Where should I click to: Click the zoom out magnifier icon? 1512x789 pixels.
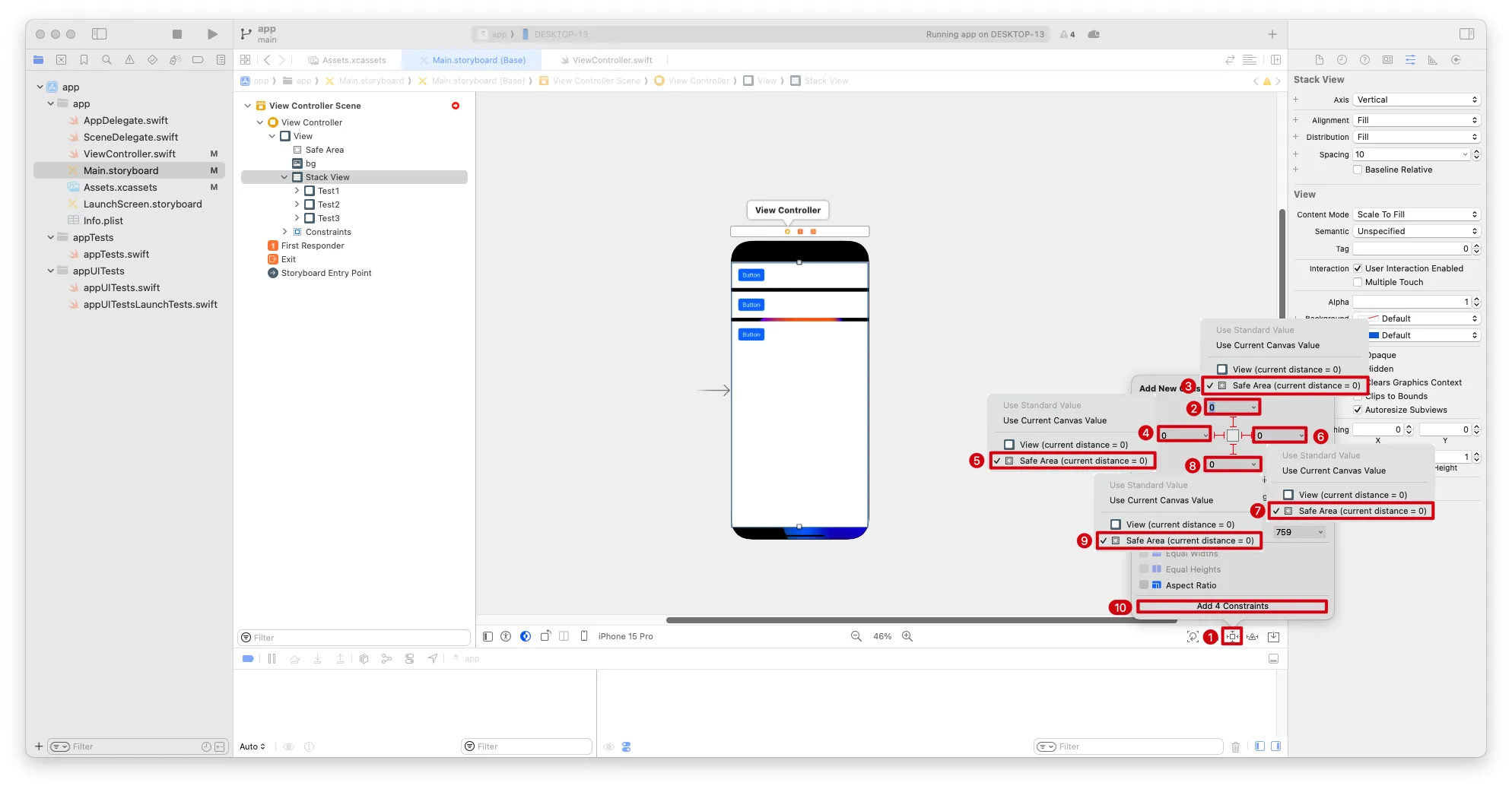pos(856,637)
